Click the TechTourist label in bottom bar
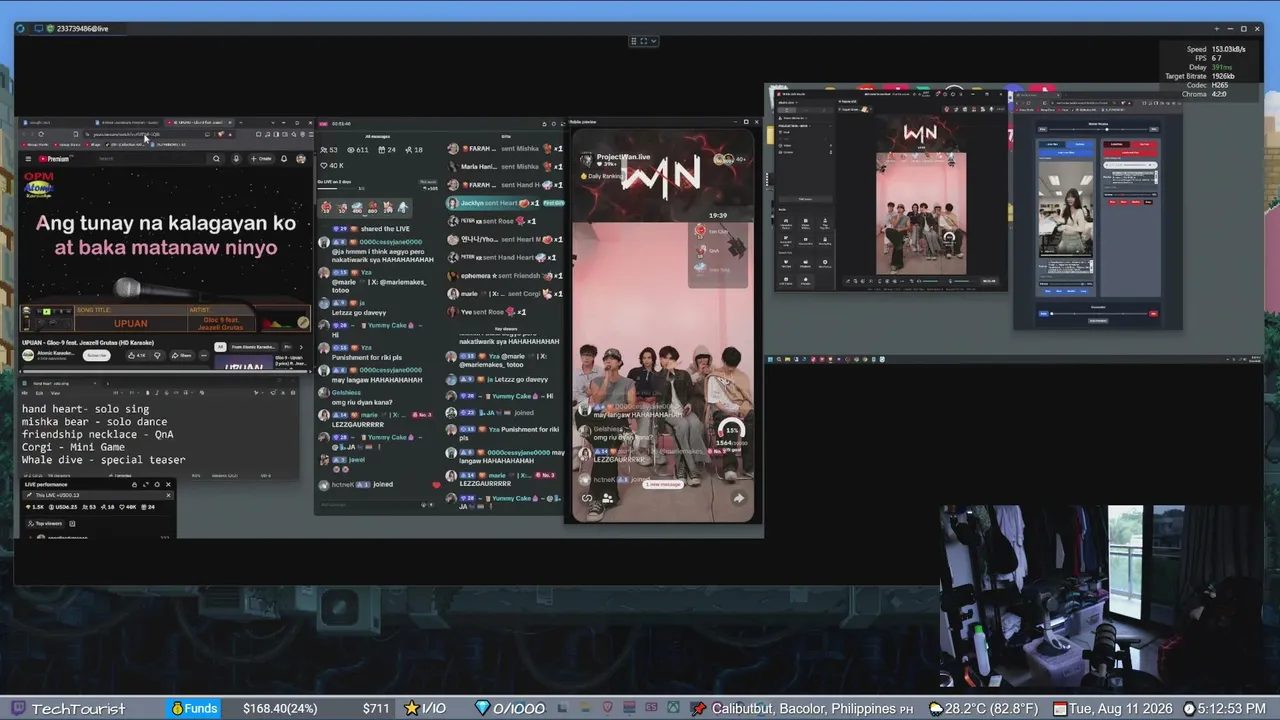1280x720 pixels. click(78, 709)
